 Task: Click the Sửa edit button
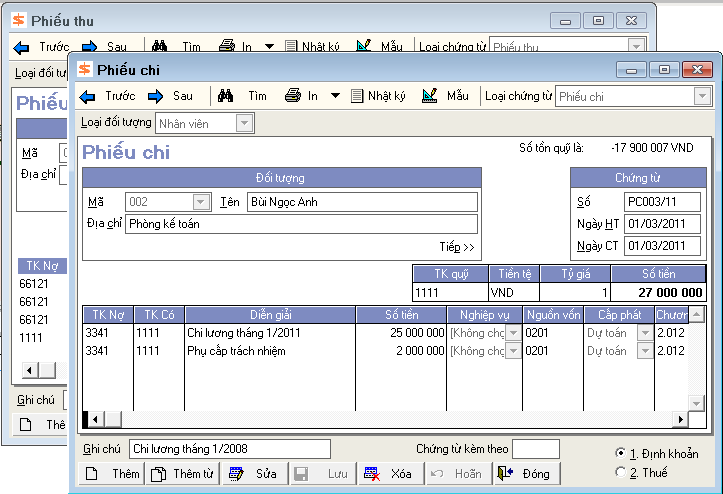(255, 474)
